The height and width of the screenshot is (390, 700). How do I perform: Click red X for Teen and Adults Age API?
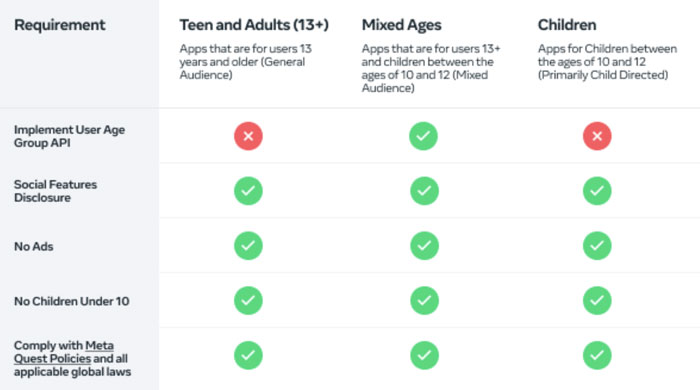248,136
